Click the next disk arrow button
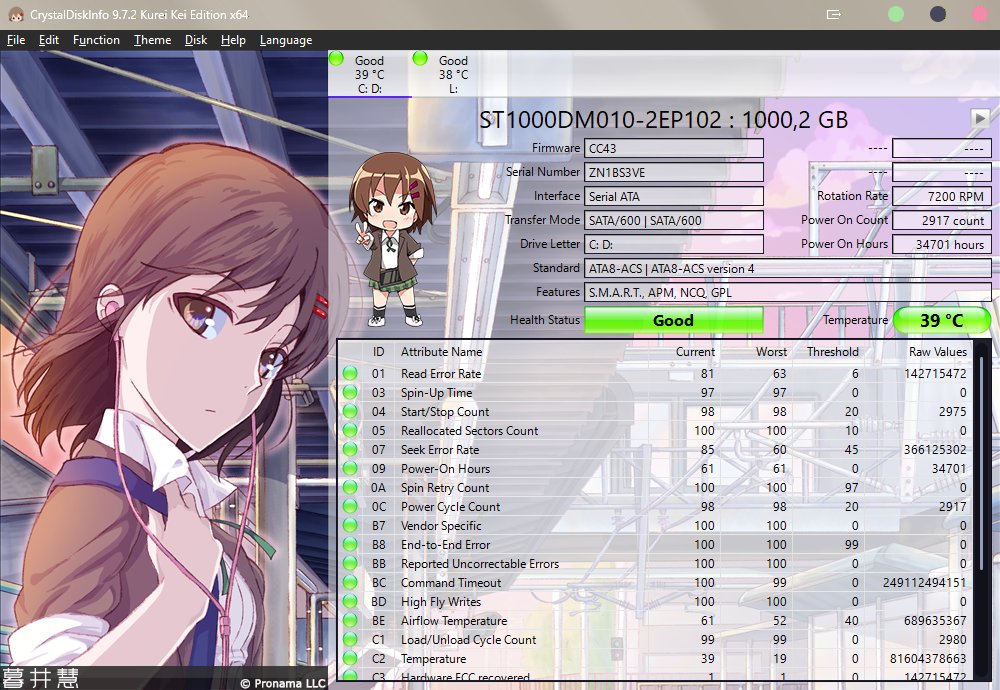1000x690 pixels. point(980,118)
